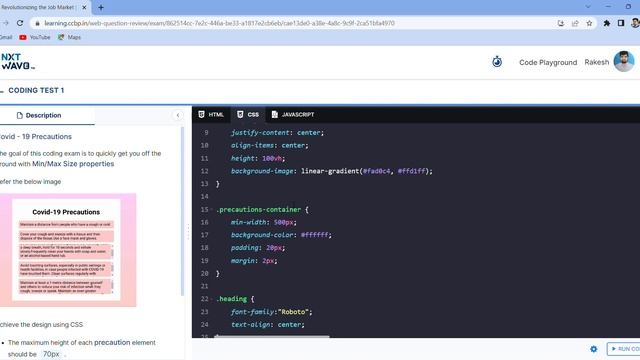This screenshot has width=640, height=360.
Task: Click the font-family Roboto line
Action: click(271, 312)
